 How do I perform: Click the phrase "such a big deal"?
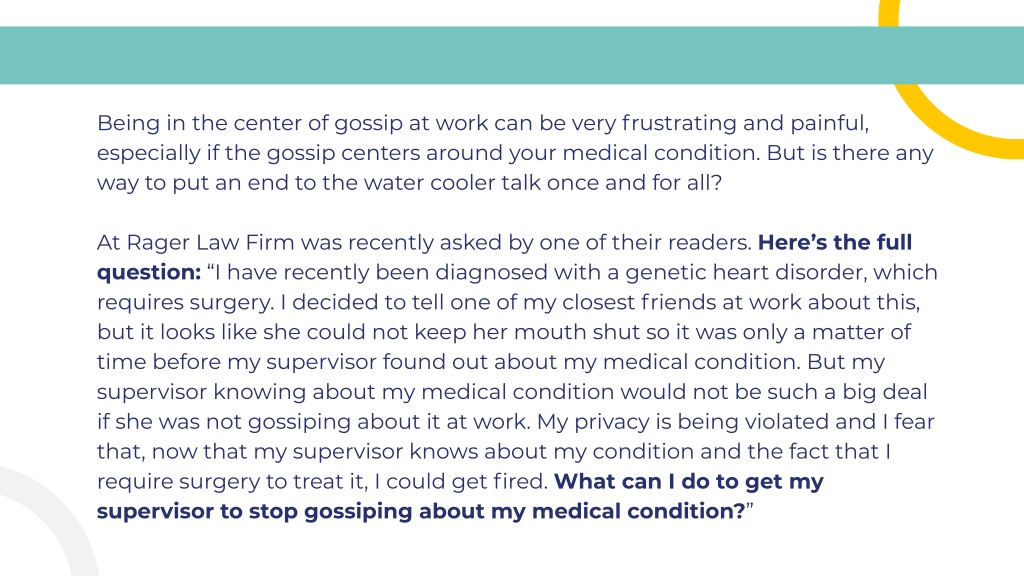(843, 392)
